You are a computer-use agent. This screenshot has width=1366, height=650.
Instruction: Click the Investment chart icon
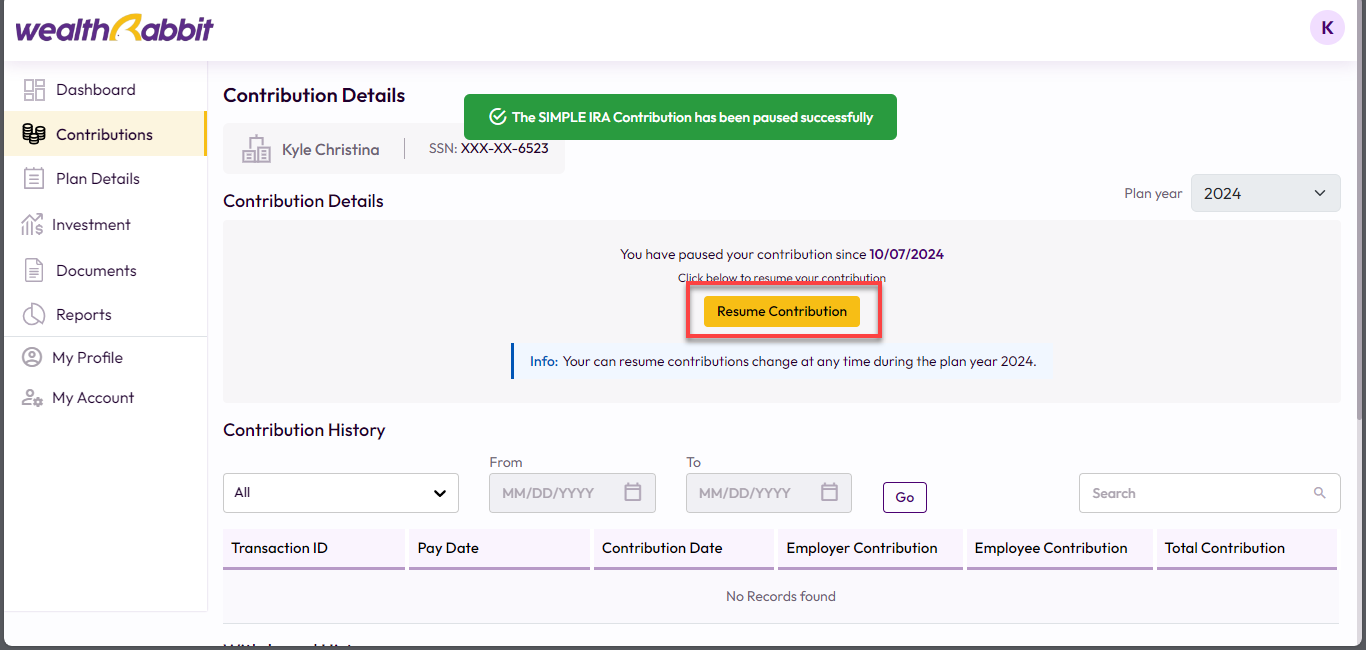(x=32, y=225)
